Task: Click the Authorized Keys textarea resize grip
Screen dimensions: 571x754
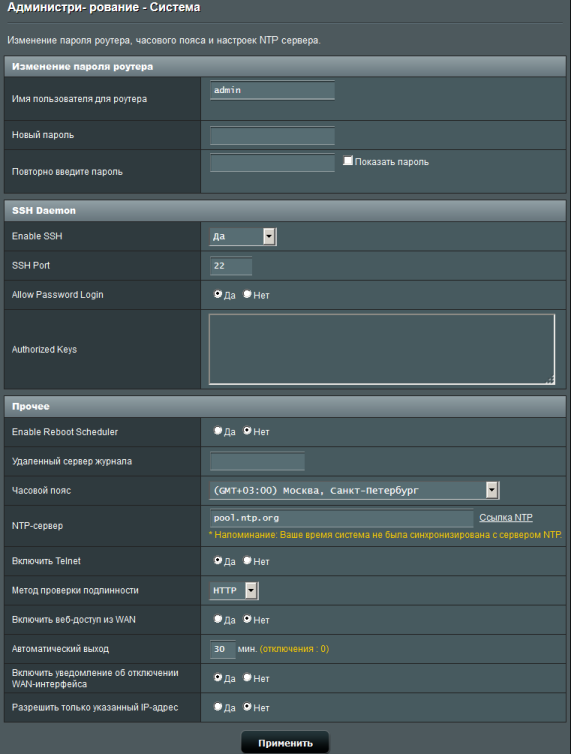Action: pyautogui.click(x=550, y=380)
